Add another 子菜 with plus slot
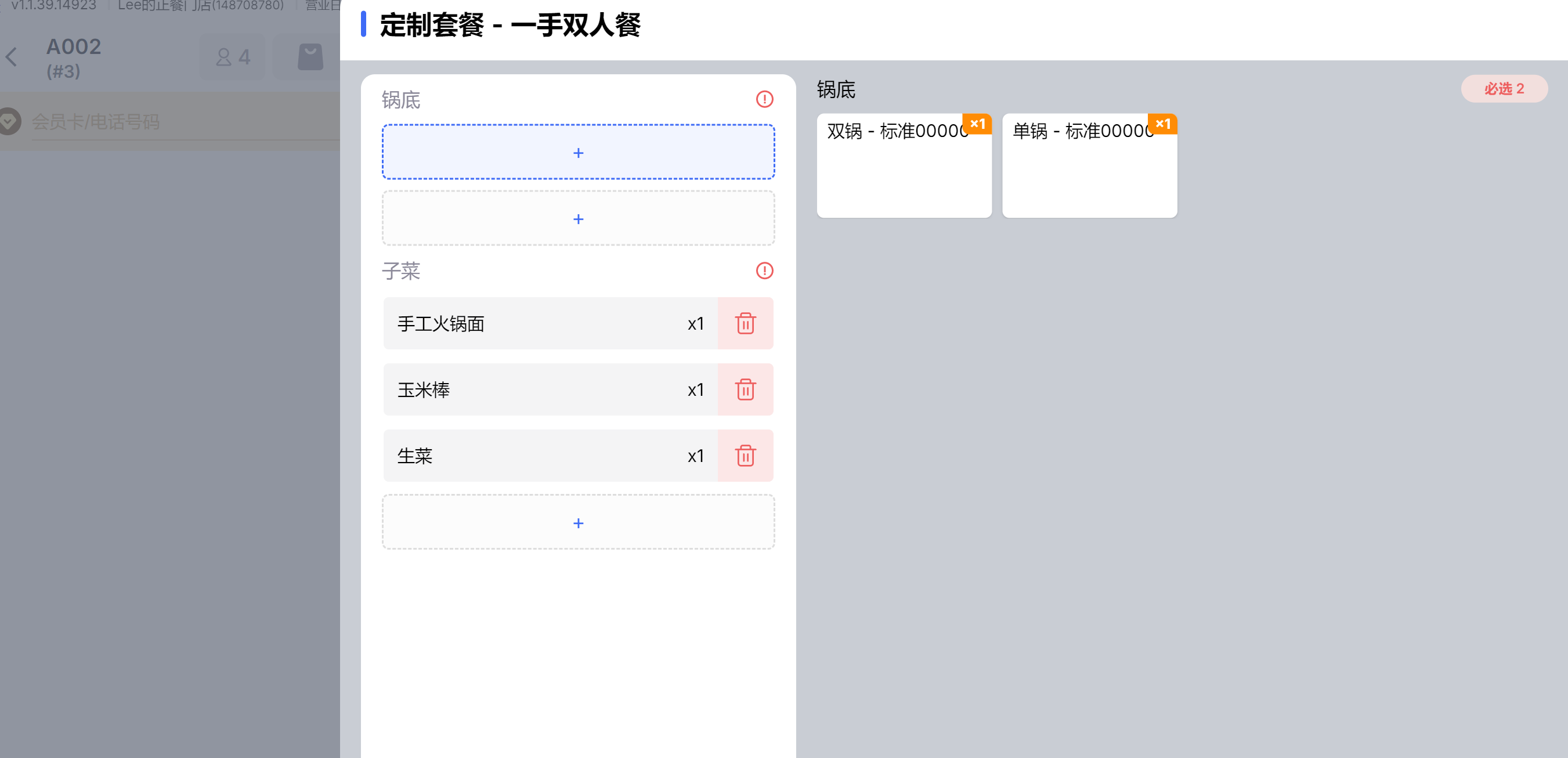 (577, 522)
